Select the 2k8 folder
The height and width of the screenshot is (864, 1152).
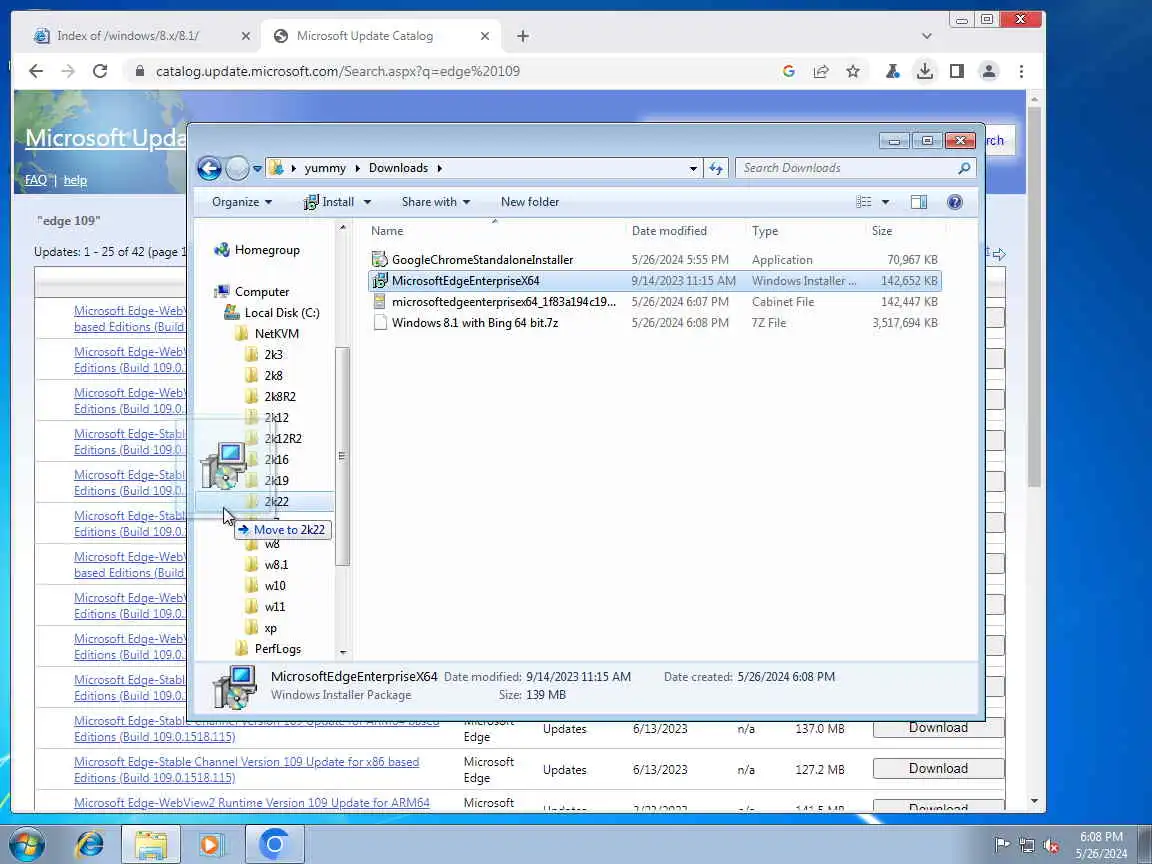click(273, 375)
